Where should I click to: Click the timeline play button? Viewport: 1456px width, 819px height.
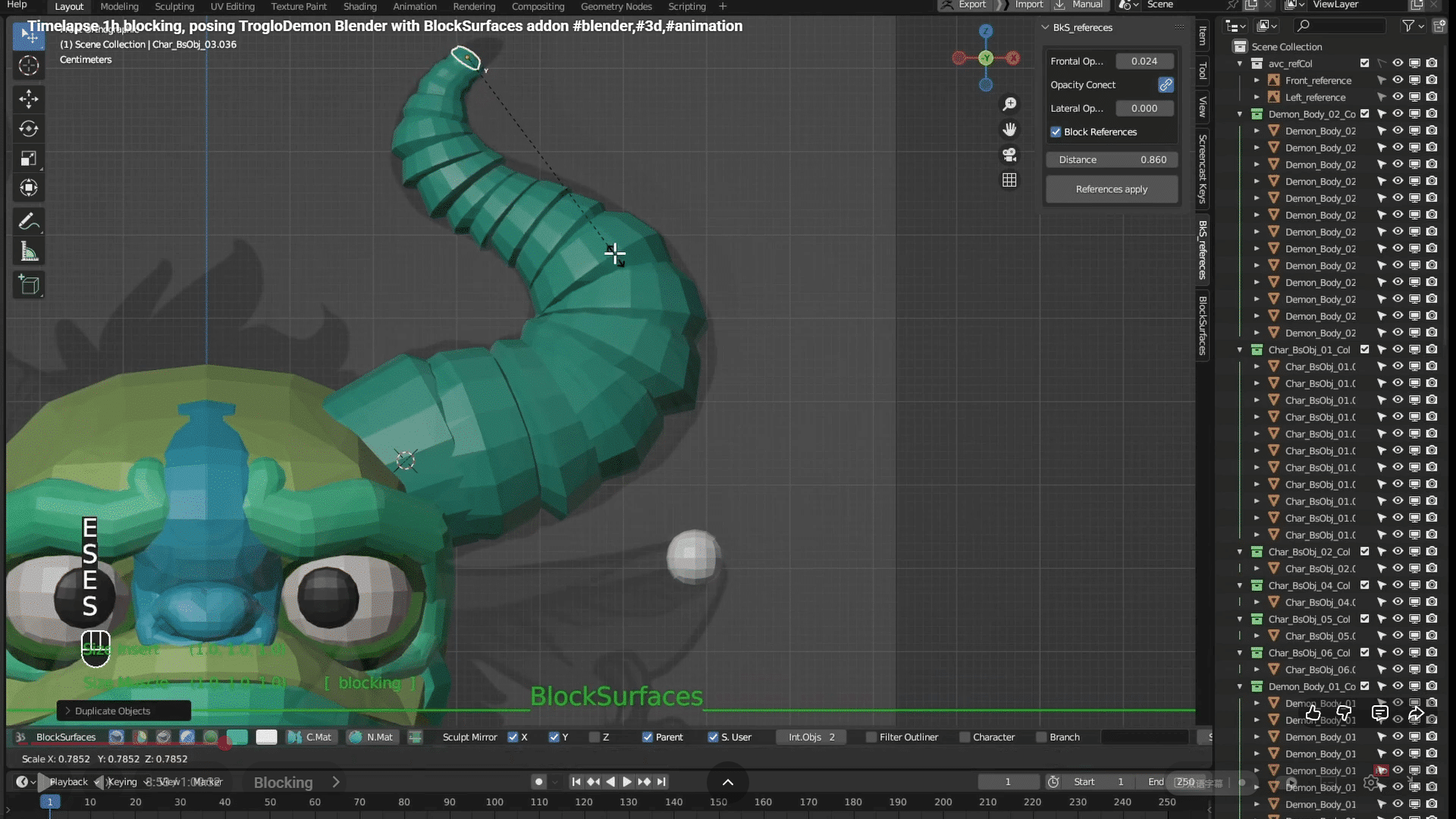tap(627, 782)
